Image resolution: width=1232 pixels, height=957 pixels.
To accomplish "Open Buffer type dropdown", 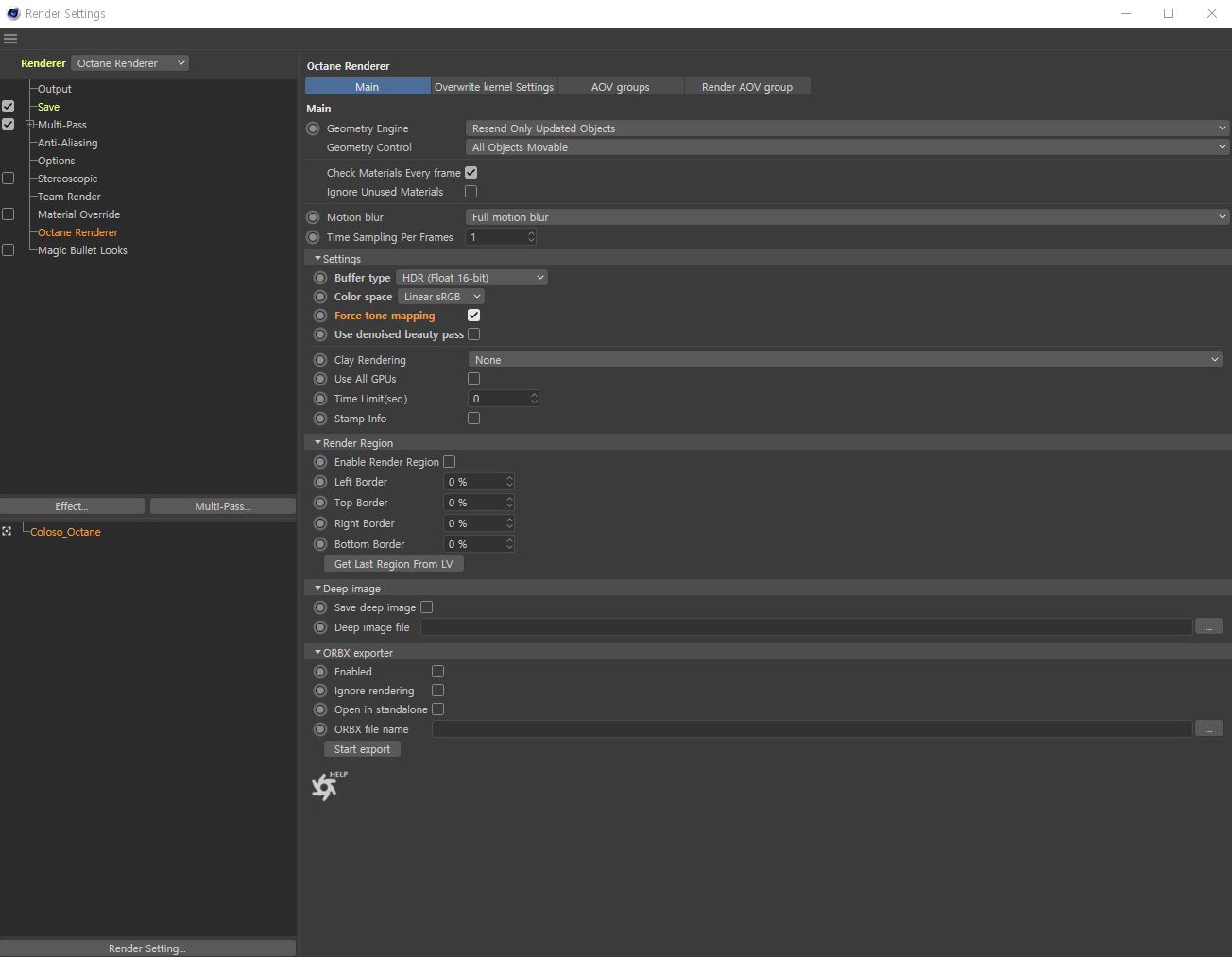I will (x=471, y=278).
